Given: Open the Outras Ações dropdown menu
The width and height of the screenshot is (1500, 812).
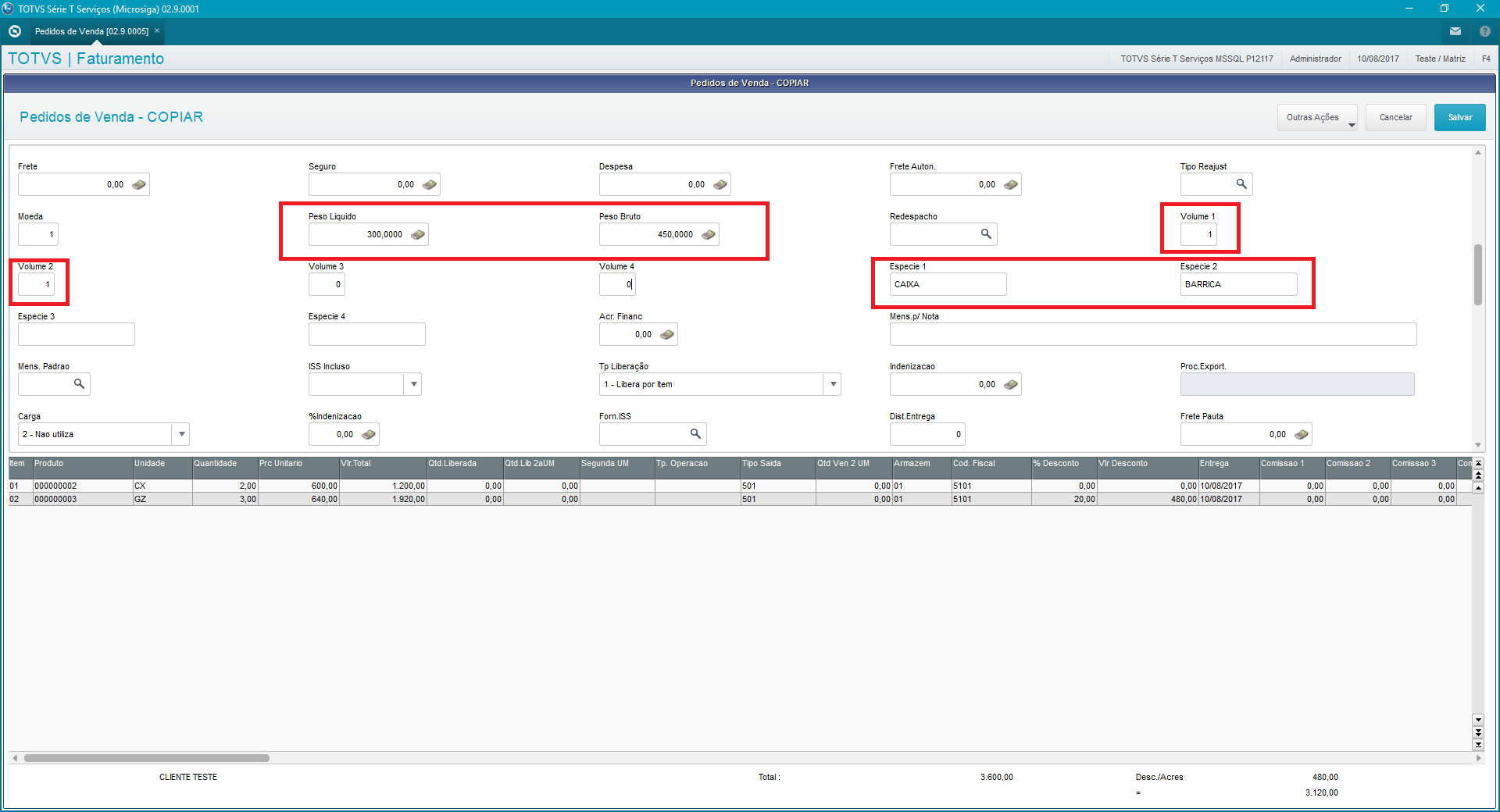Looking at the screenshot, I should tap(1317, 118).
